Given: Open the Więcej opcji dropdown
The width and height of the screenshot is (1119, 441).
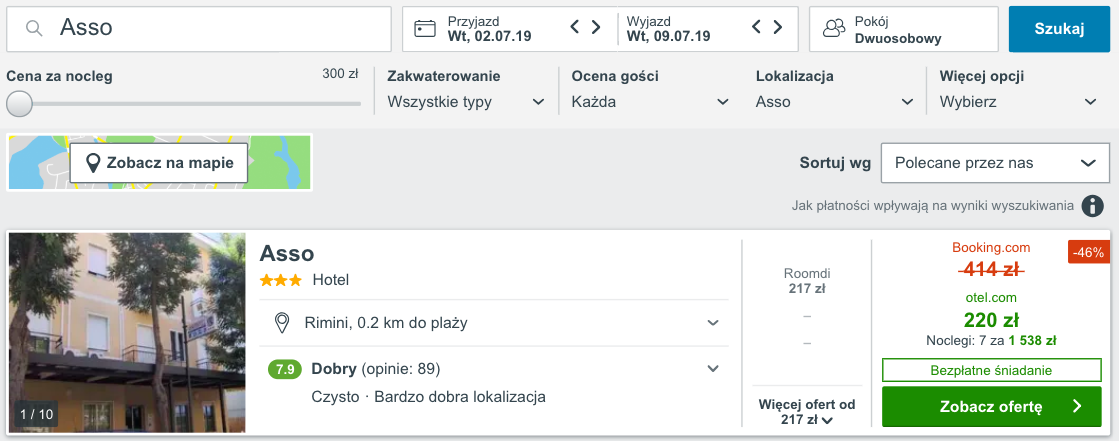Looking at the screenshot, I should pos(1018,102).
